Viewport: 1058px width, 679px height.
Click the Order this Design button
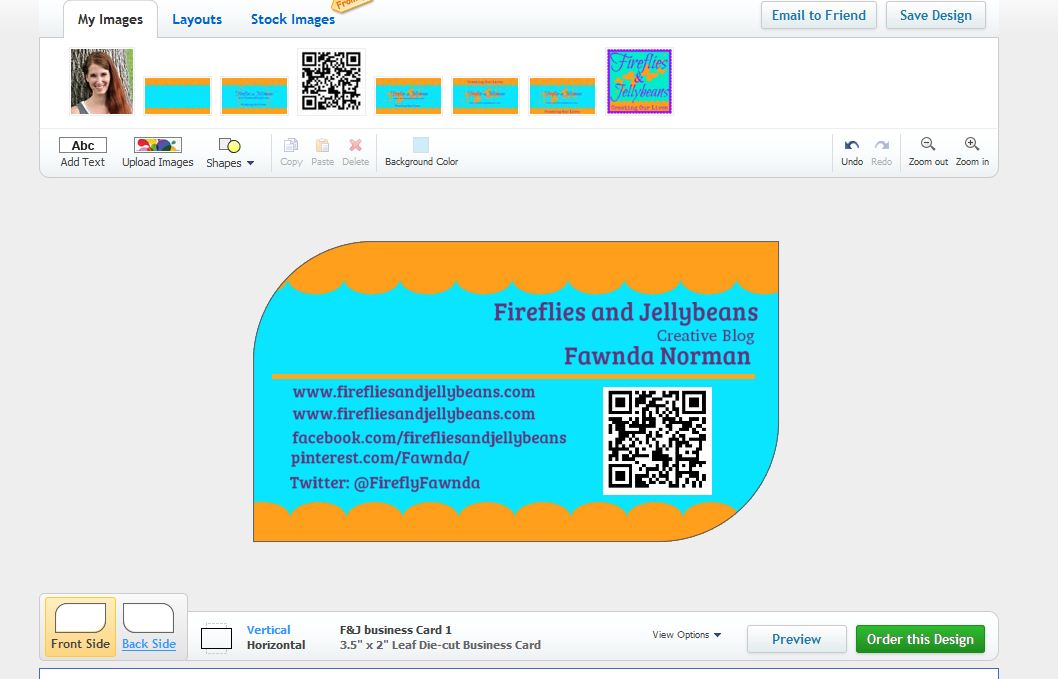pos(920,639)
